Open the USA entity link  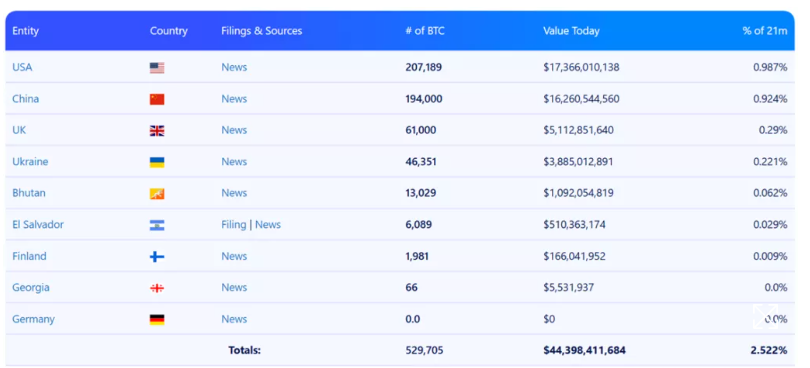[22, 67]
